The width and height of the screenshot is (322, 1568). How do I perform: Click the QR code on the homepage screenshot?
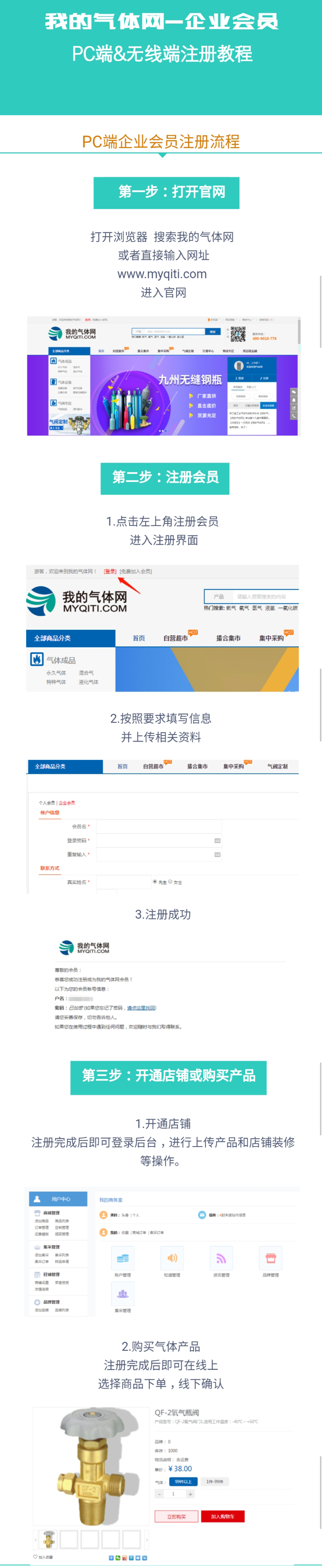238,334
